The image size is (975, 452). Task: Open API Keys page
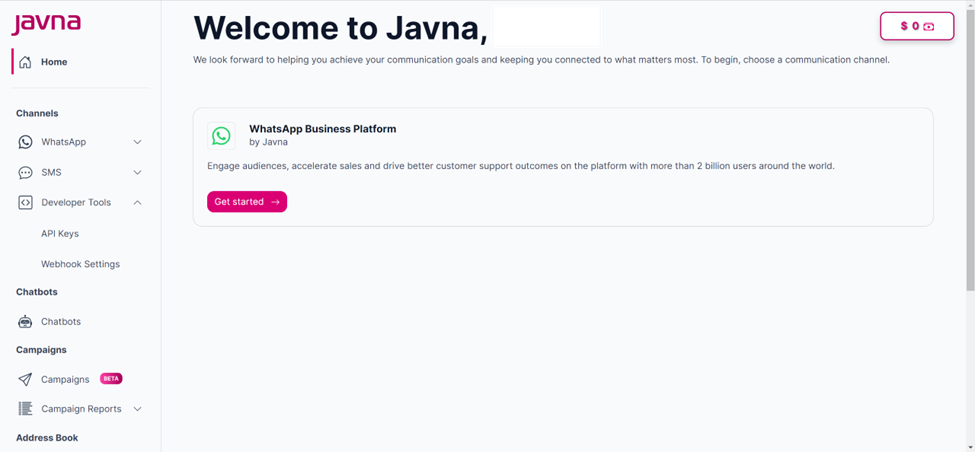coord(60,234)
